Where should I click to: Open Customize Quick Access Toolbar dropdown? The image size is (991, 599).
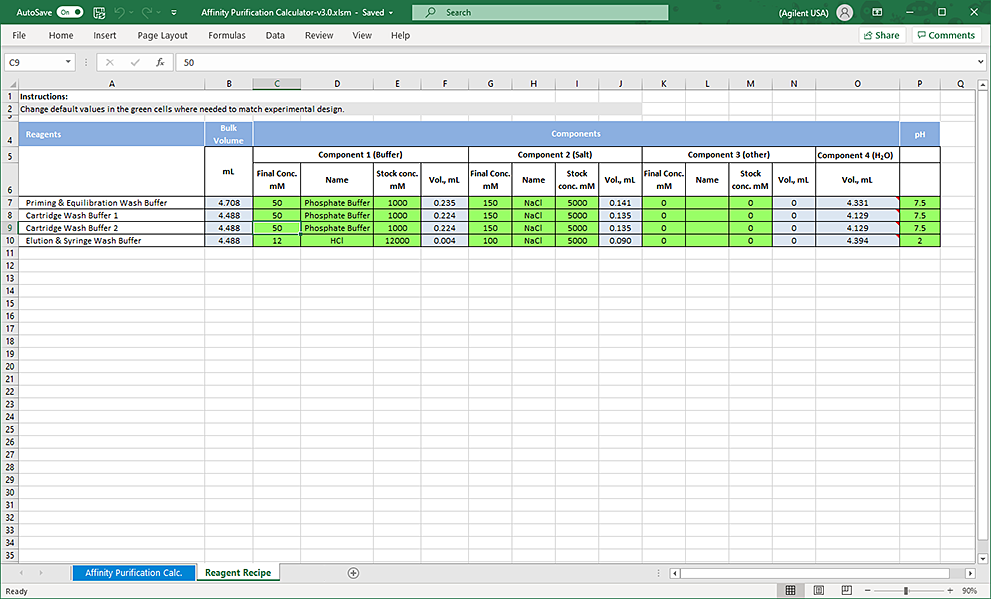tap(174, 13)
